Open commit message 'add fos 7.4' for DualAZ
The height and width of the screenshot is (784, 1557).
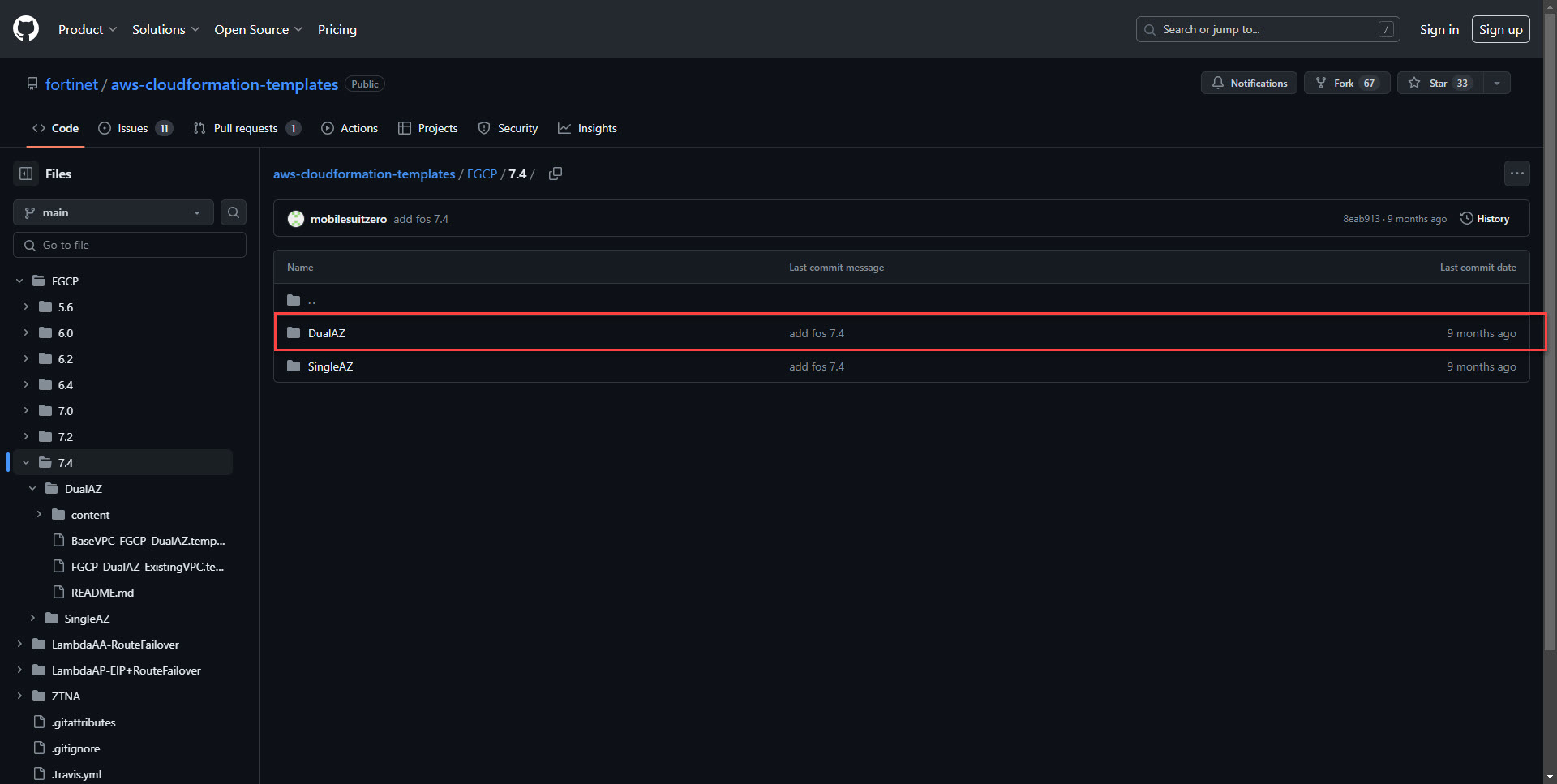click(817, 333)
